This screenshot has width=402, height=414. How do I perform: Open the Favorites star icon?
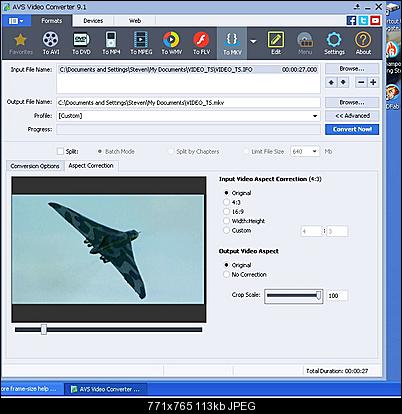point(21,43)
